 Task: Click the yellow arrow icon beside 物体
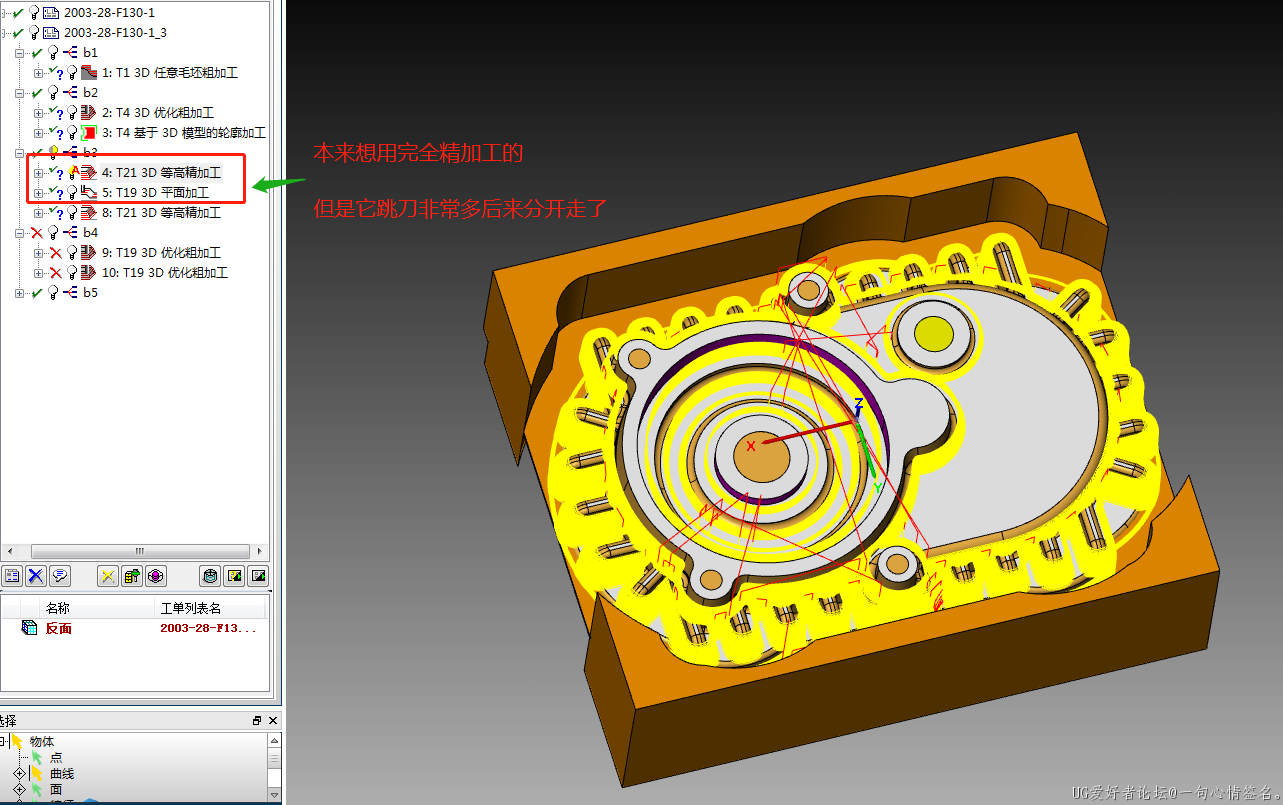(x=17, y=742)
